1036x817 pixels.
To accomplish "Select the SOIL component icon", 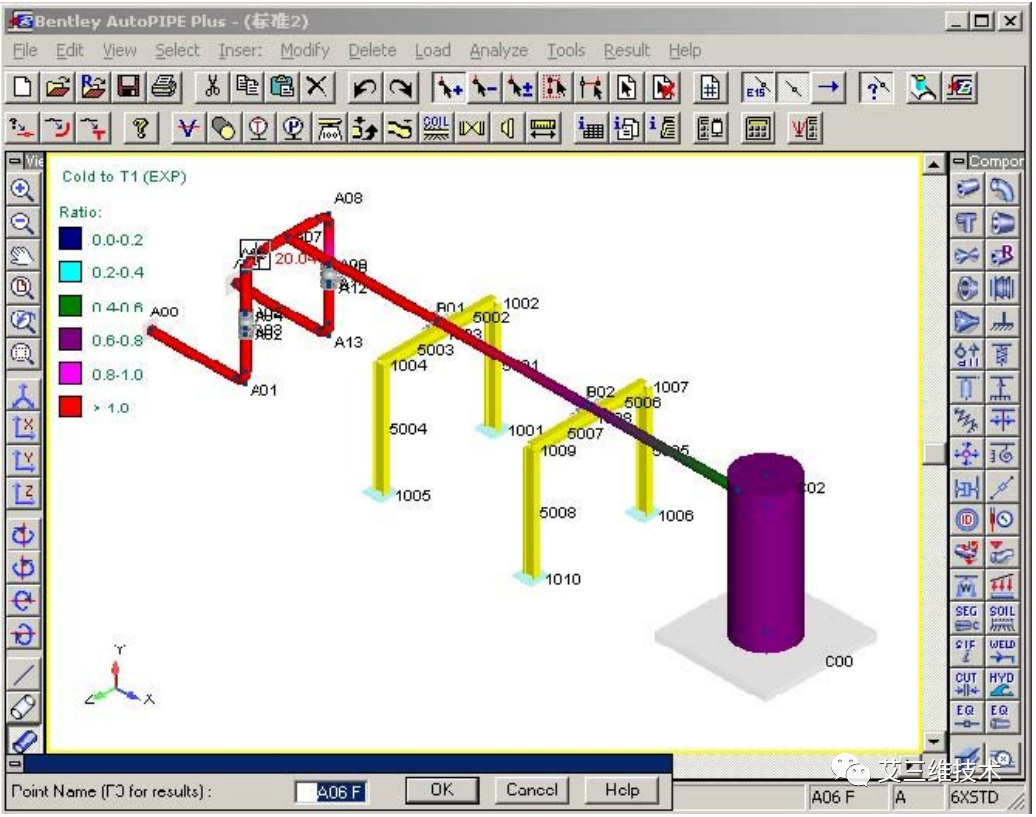I will pyautogui.click(x=1001, y=617).
